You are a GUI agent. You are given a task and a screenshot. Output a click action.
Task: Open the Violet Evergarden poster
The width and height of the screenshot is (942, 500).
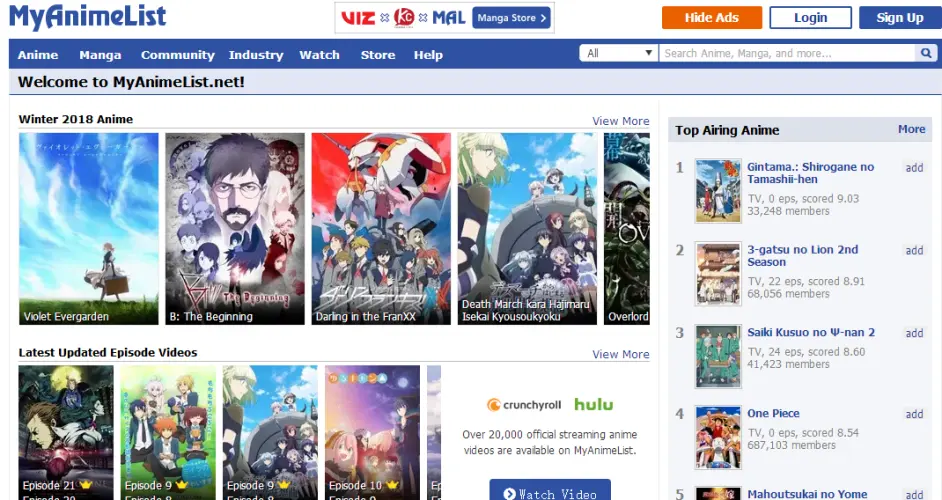pyautogui.click(x=89, y=229)
